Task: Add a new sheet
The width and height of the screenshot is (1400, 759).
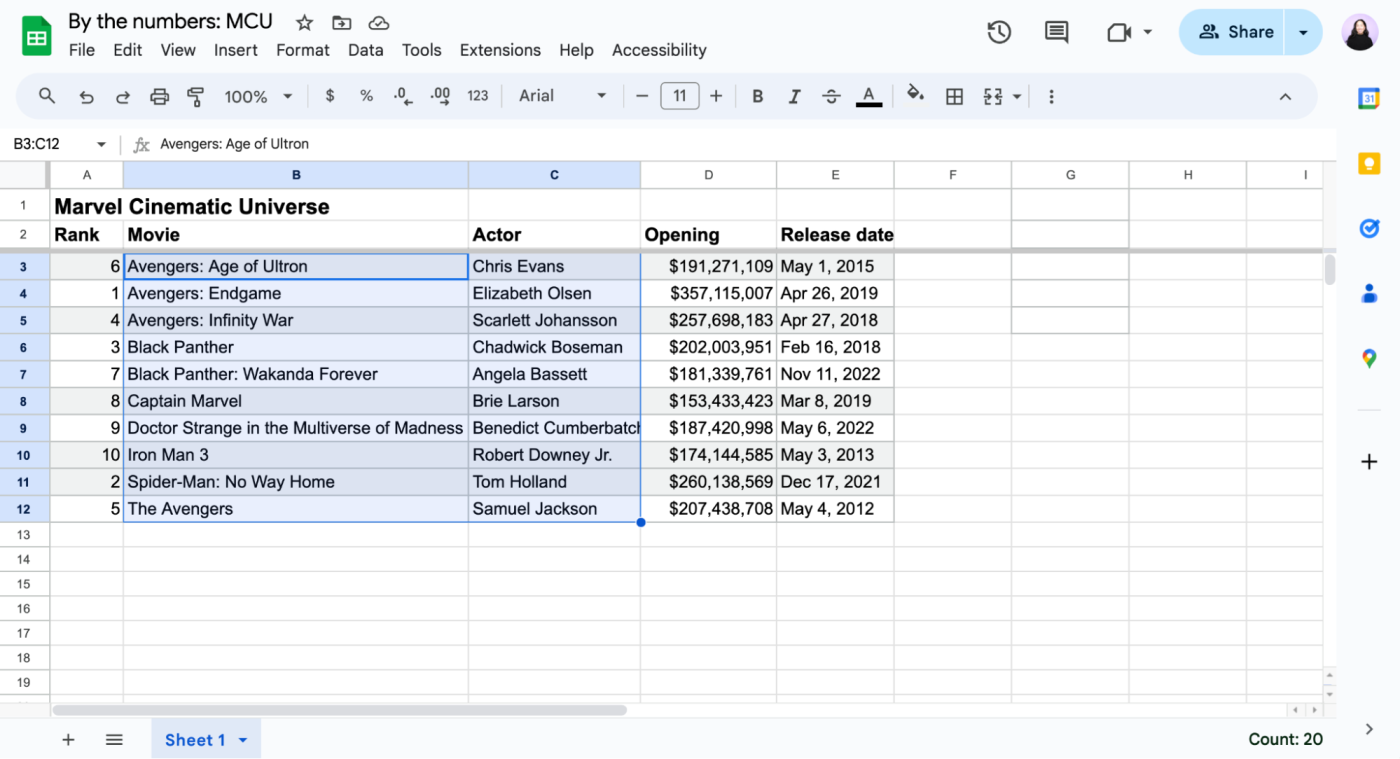Action: point(68,740)
